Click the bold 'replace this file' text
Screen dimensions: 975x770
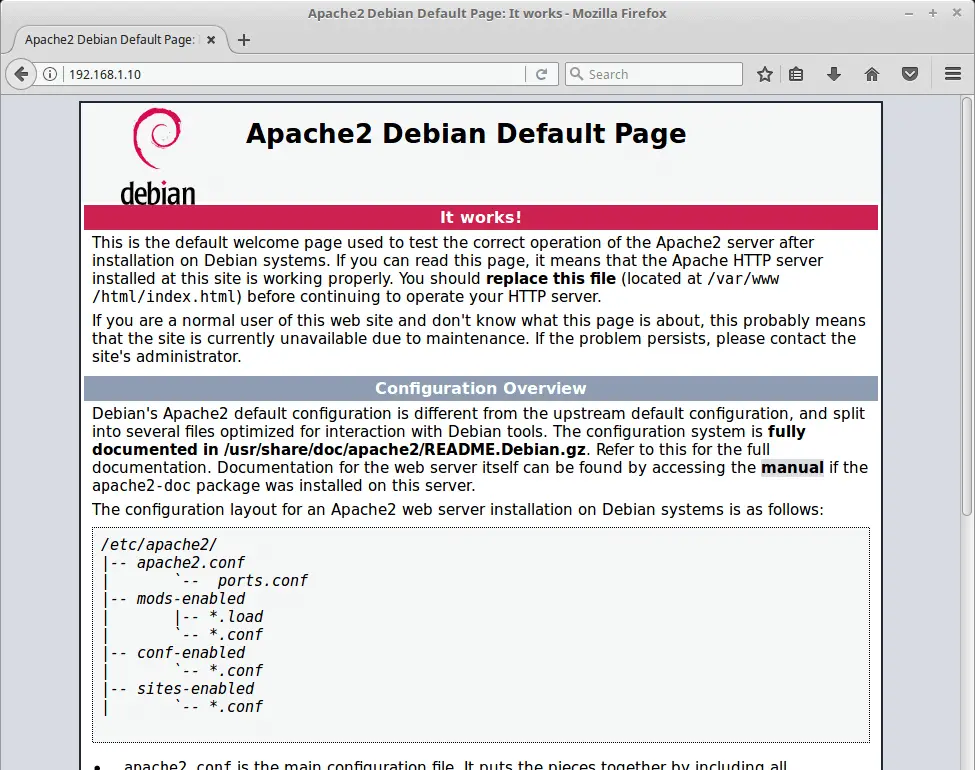(550, 279)
